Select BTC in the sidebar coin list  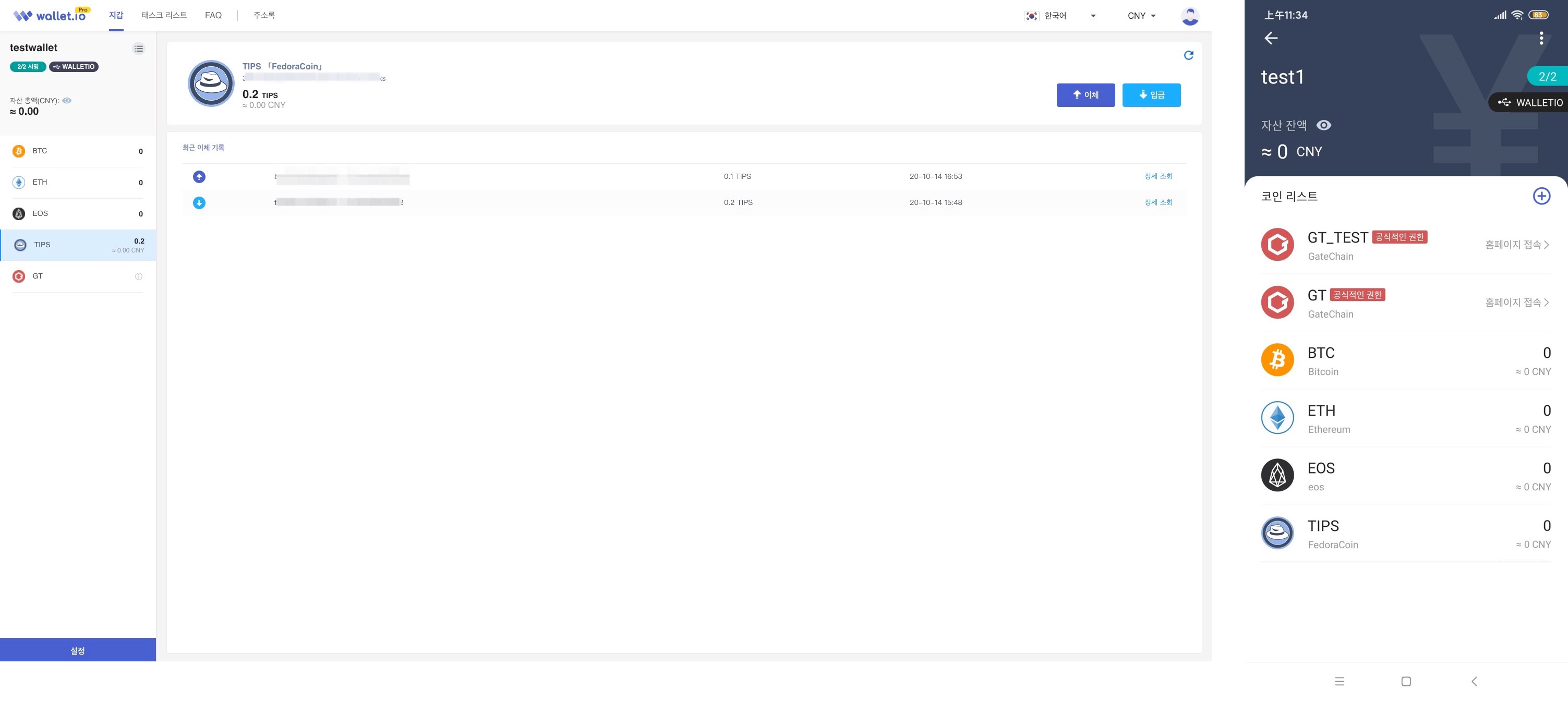78,151
